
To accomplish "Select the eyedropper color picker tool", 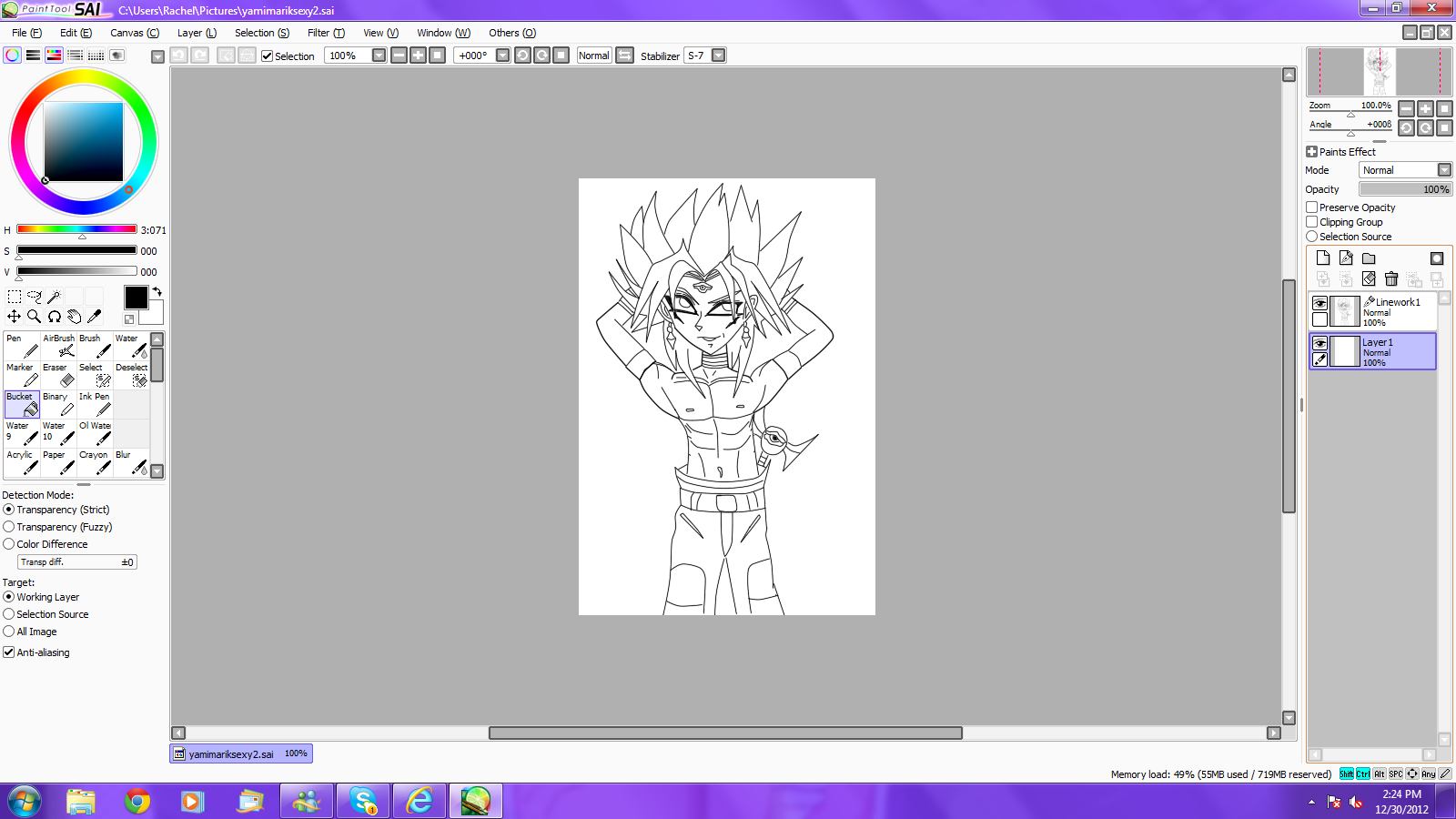I will pos(94,317).
